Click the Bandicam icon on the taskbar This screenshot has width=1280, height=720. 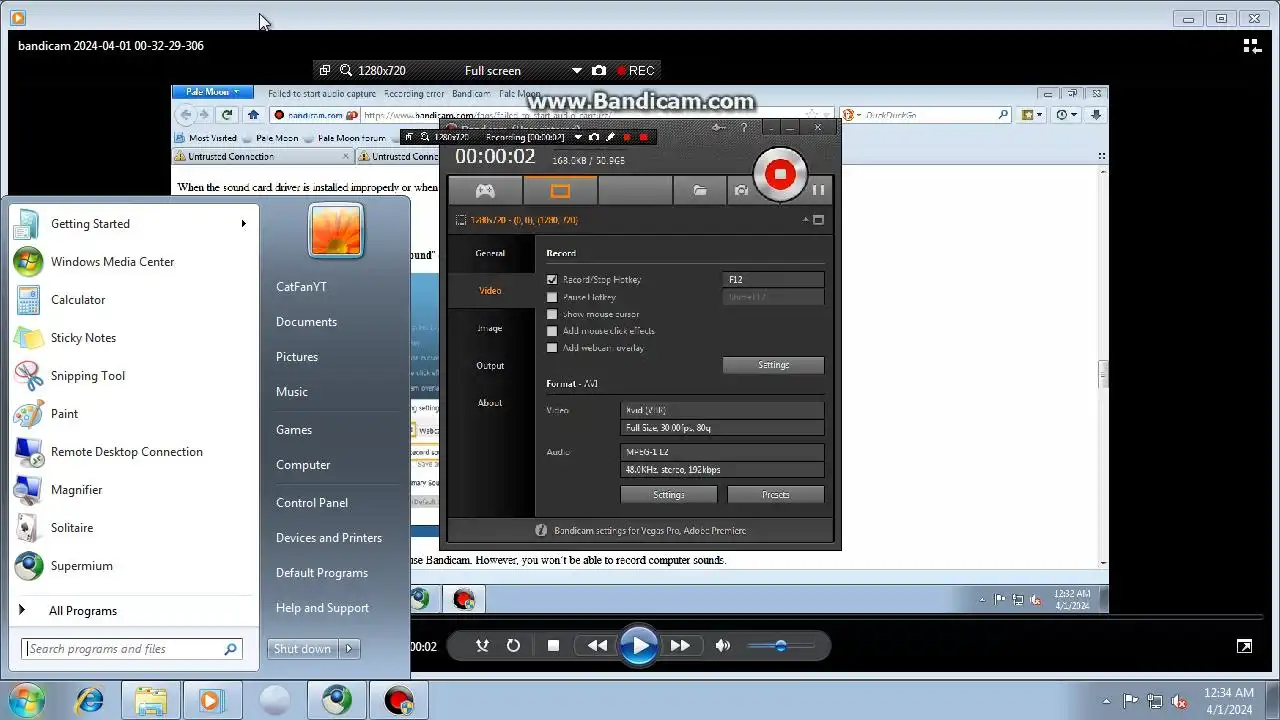click(x=398, y=700)
